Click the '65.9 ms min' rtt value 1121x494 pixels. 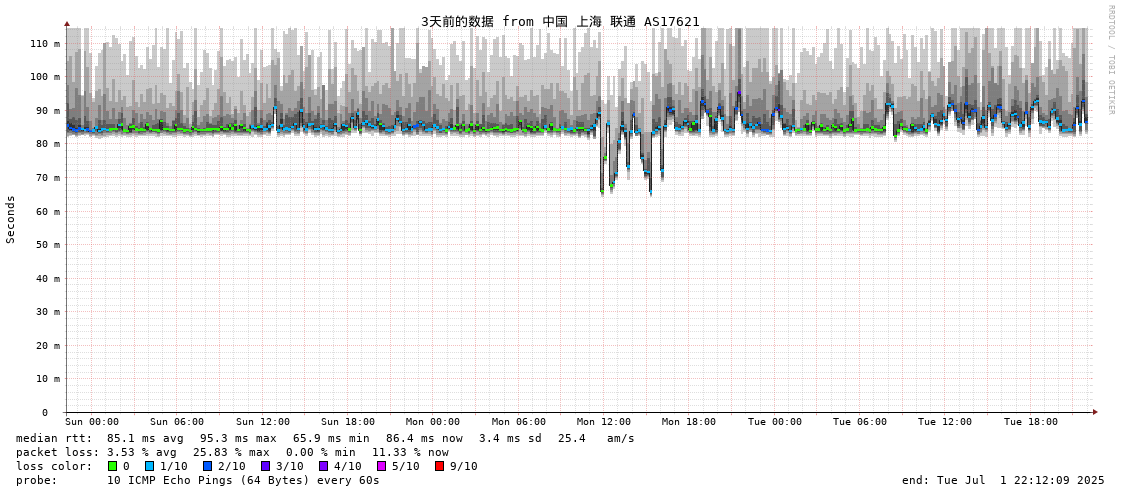point(331,438)
